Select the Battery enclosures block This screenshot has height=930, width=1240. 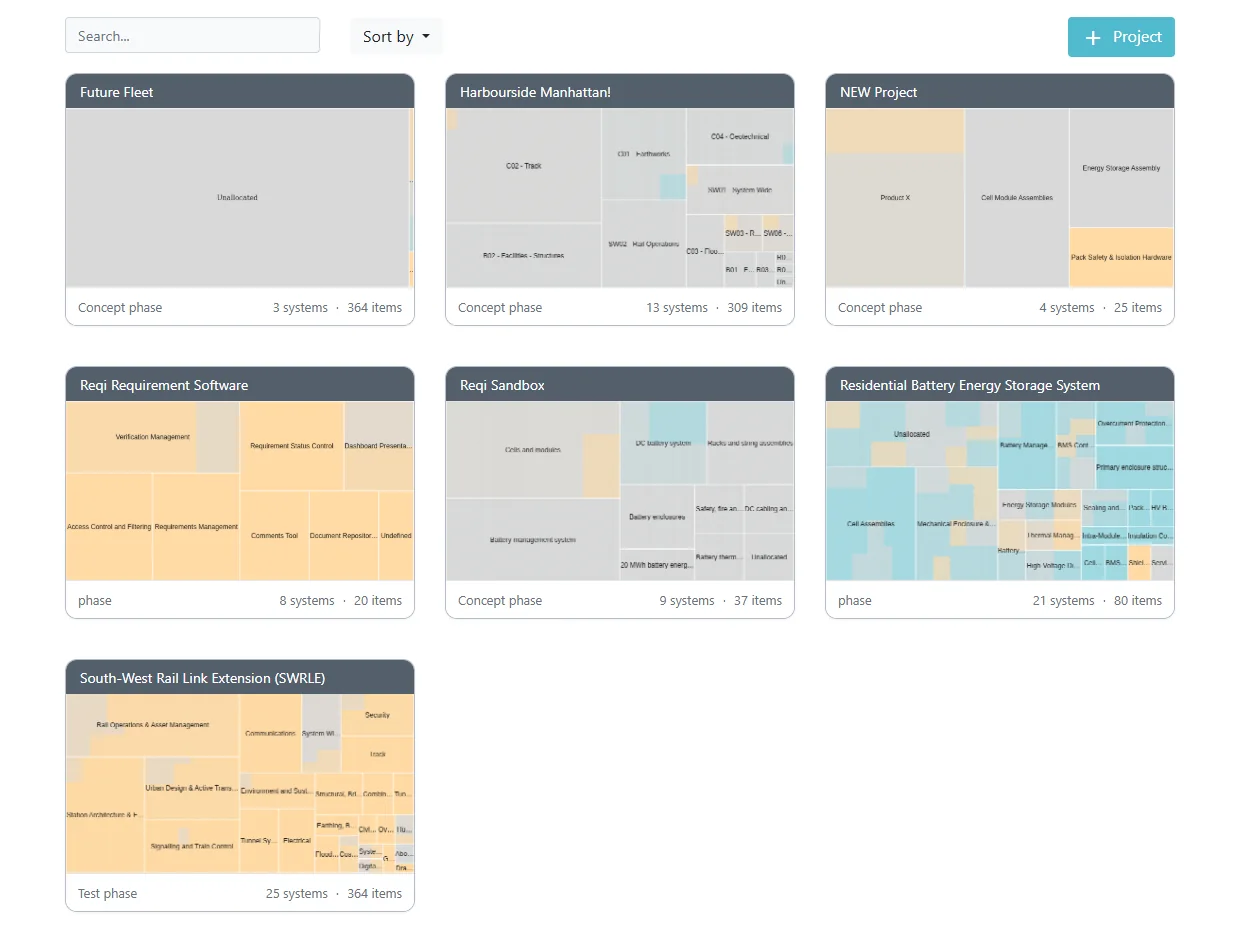click(657, 517)
